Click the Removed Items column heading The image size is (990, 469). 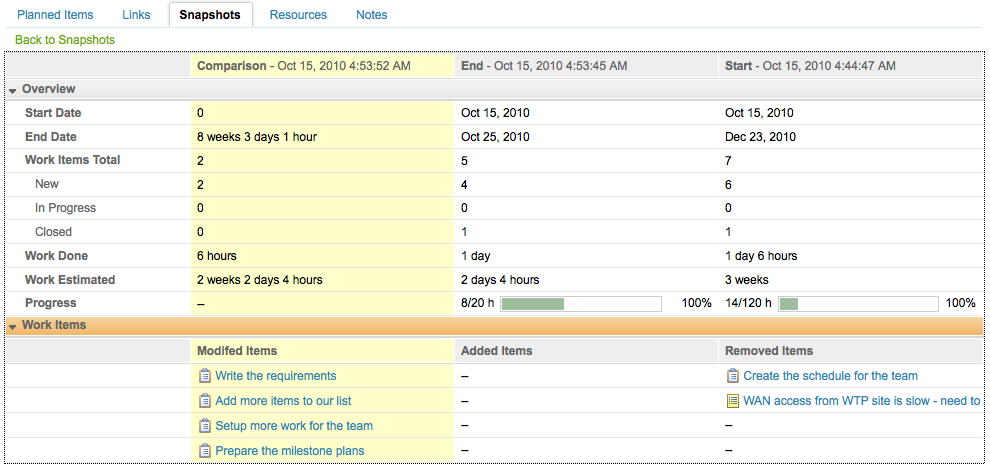[x=769, y=351]
